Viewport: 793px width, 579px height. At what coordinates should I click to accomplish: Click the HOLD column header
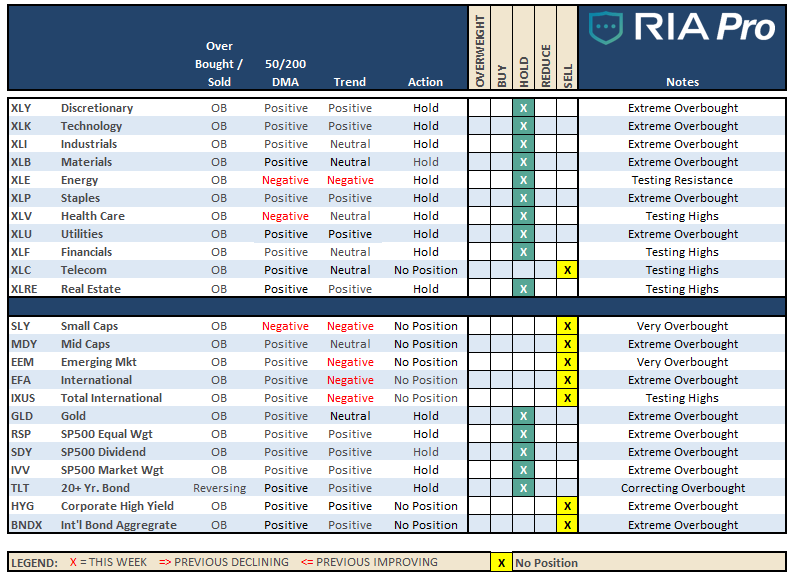click(523, 49)
